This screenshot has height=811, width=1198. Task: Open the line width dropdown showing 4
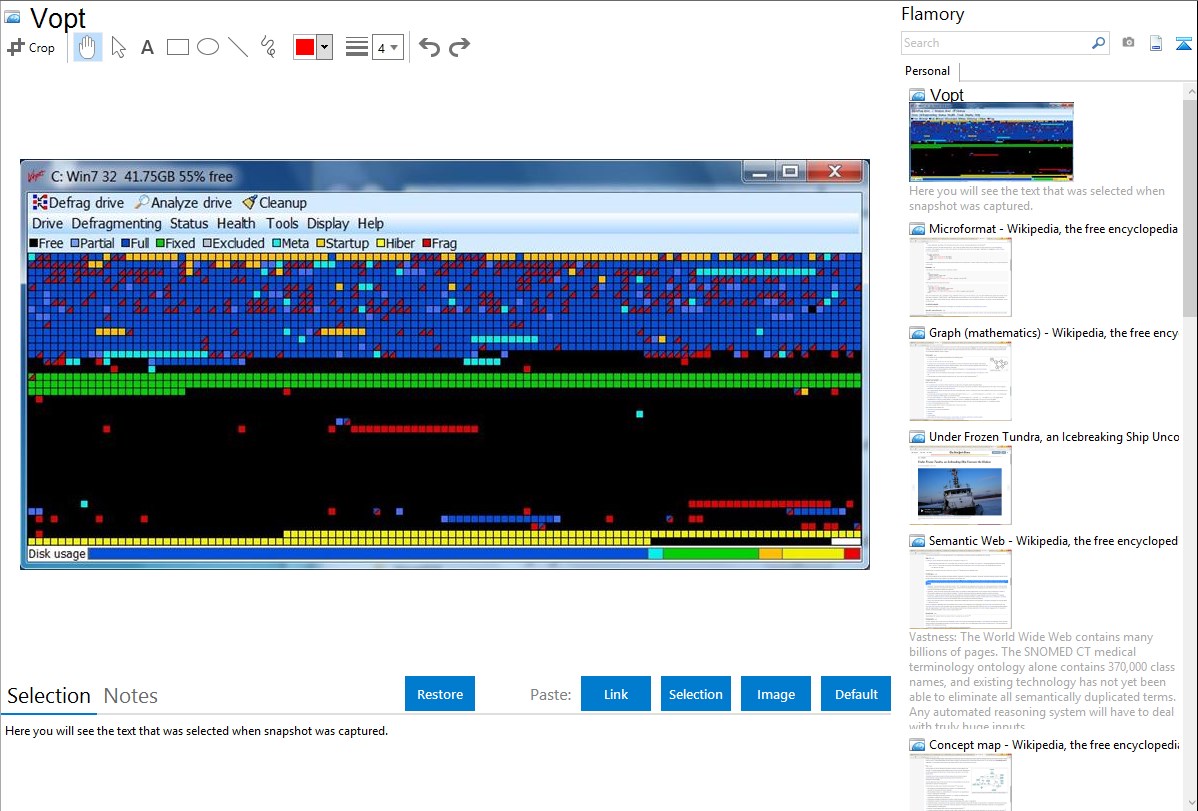[388, 47]
